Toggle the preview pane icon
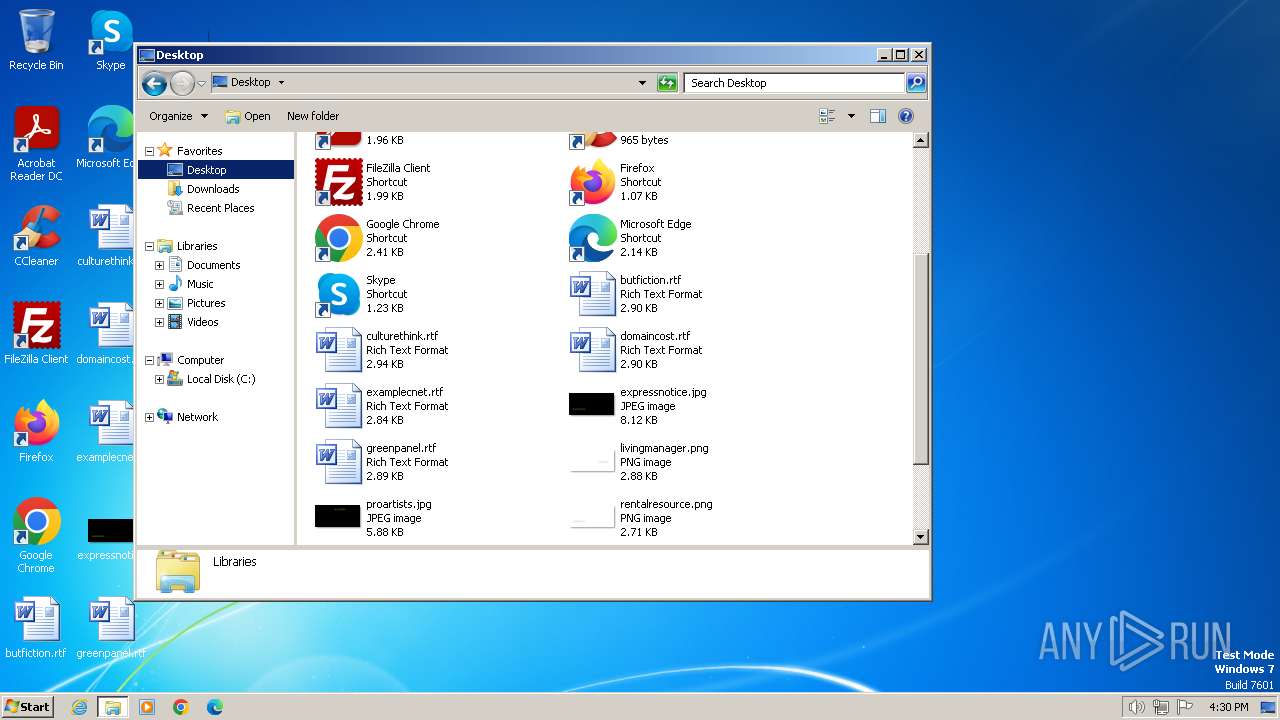1280x720 pixels. 877,116
